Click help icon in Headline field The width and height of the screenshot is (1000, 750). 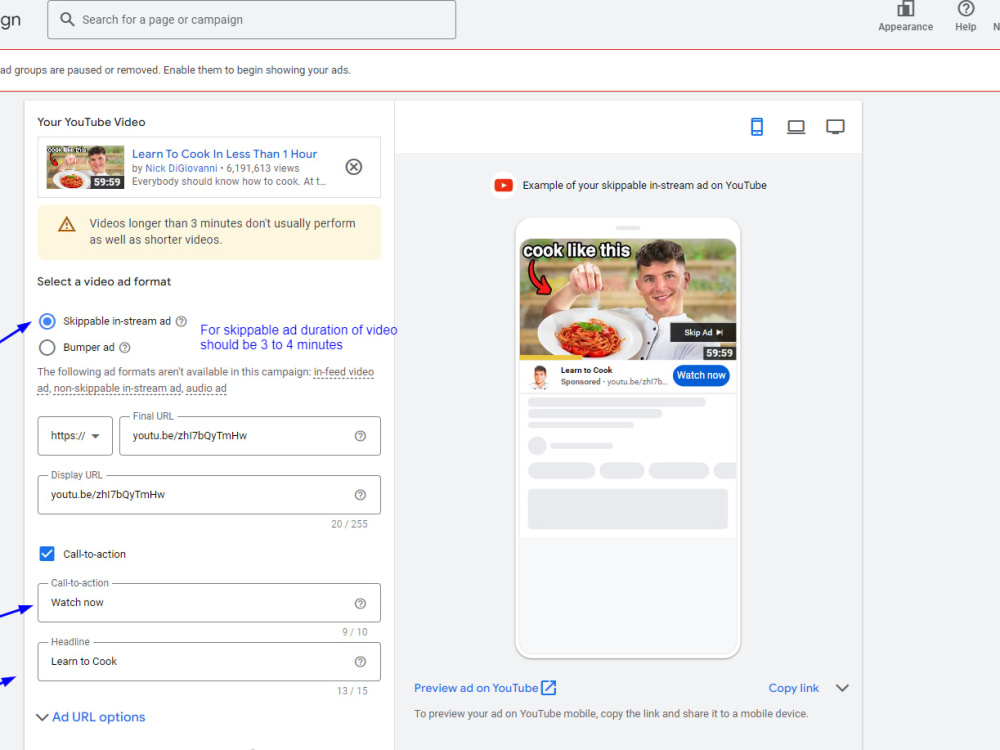(x=360, y=662)
